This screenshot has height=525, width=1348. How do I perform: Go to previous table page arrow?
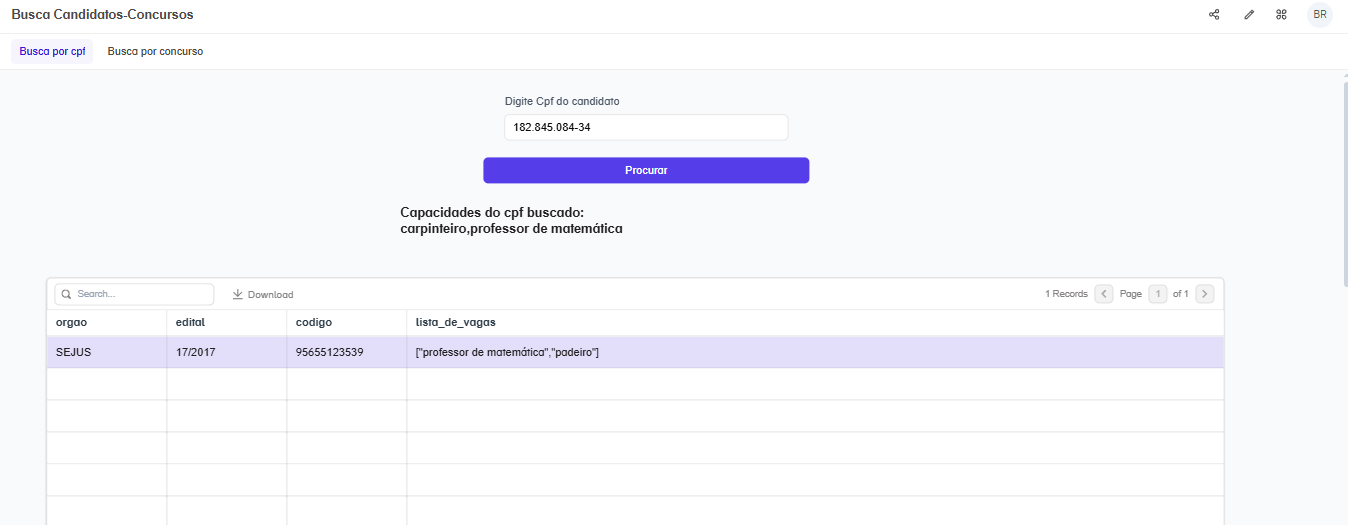[1104, 294]
